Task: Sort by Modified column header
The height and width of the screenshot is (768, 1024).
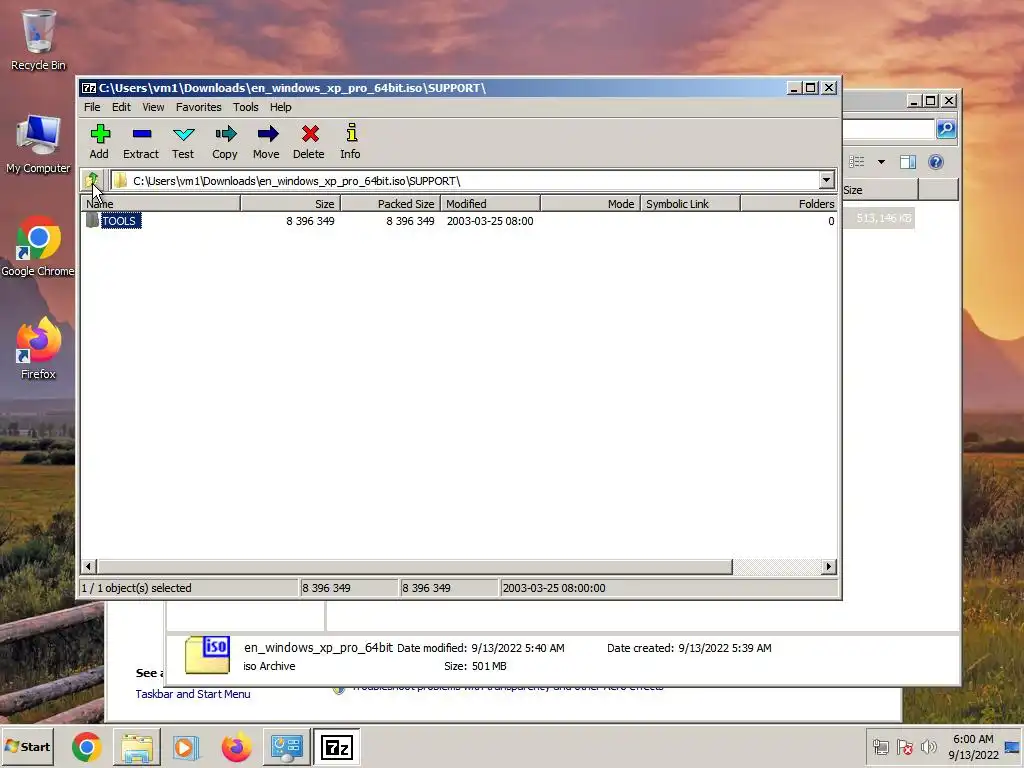Action: 490,204
